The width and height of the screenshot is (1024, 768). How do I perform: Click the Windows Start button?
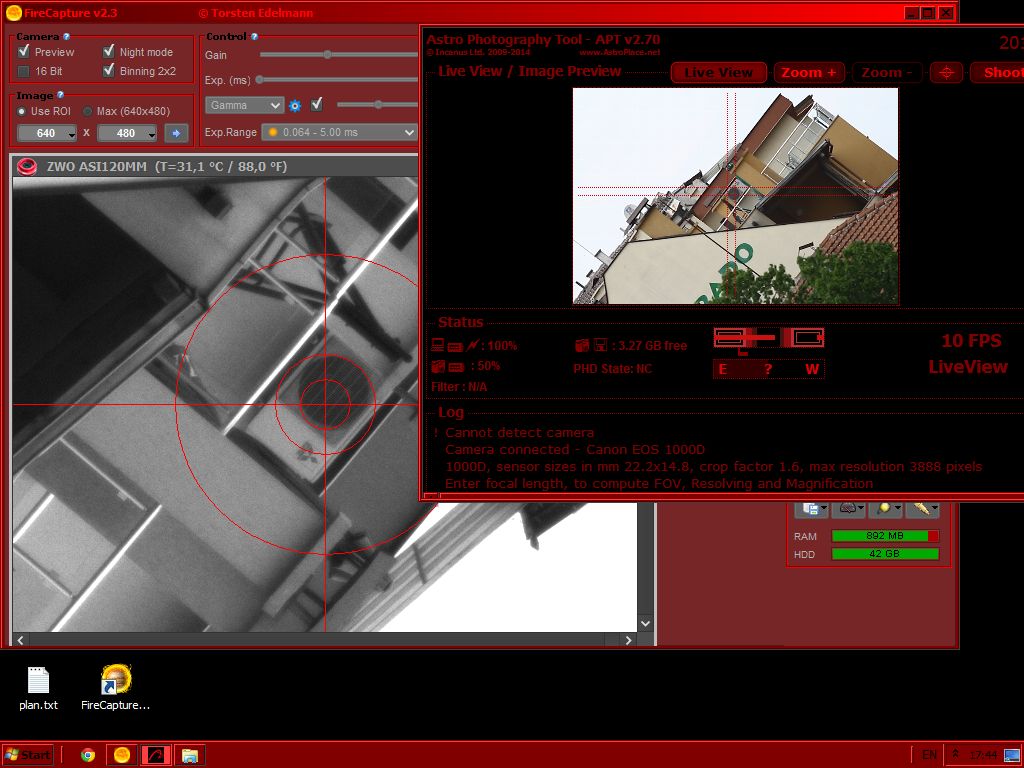[28, 755]
